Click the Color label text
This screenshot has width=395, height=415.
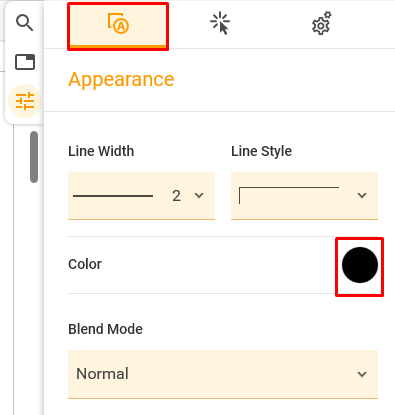pos(85,264)
